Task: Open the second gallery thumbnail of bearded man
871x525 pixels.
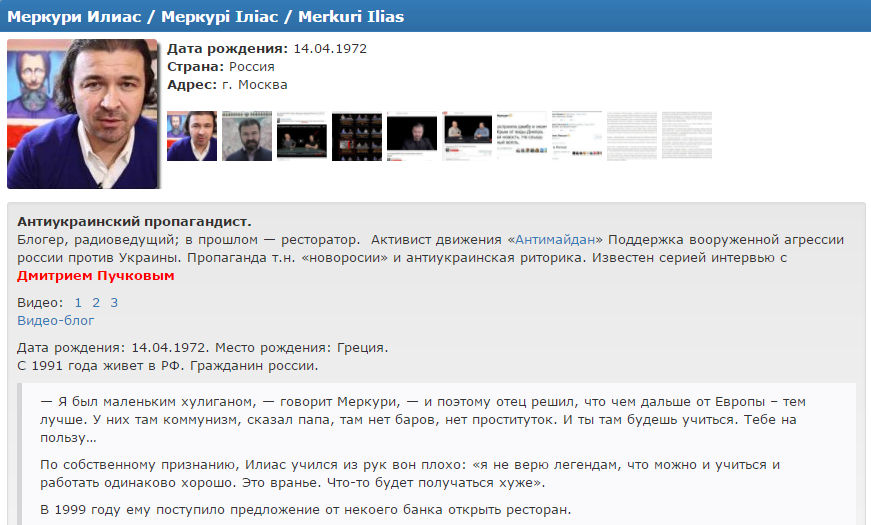Action: (x=247, y=136)
